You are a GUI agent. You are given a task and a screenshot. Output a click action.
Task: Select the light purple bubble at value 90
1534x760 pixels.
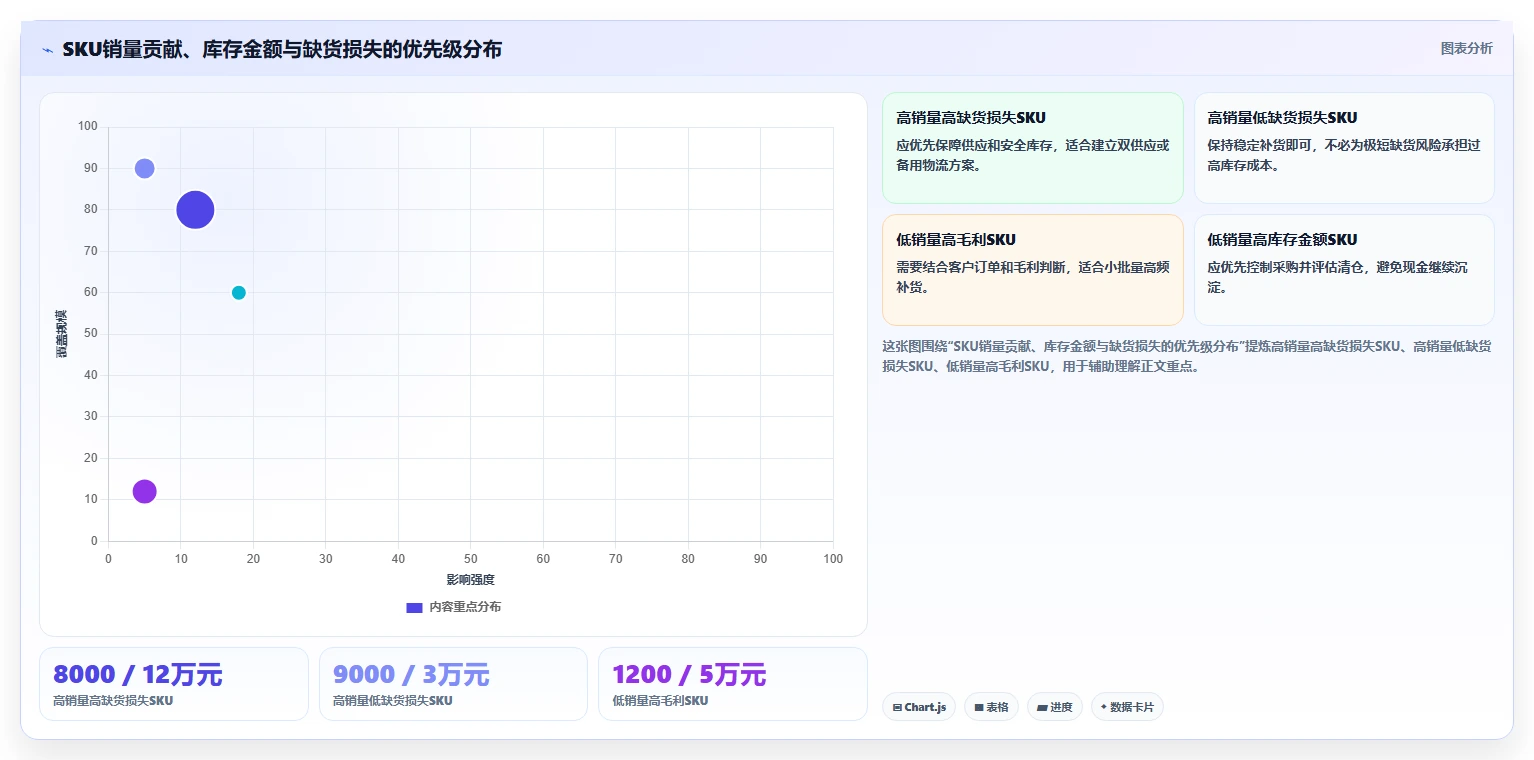pyautogui.click(x=144, y=168)
